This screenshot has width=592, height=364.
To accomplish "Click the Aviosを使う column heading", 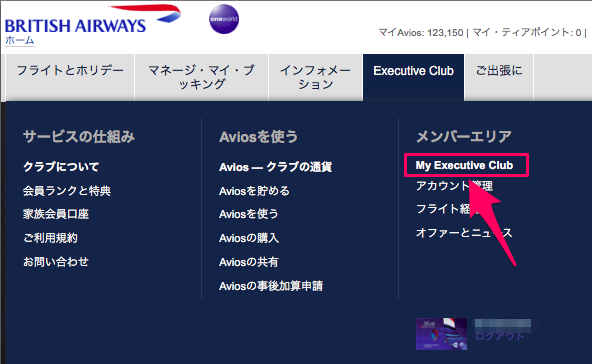I will click(x=259, y=137).
